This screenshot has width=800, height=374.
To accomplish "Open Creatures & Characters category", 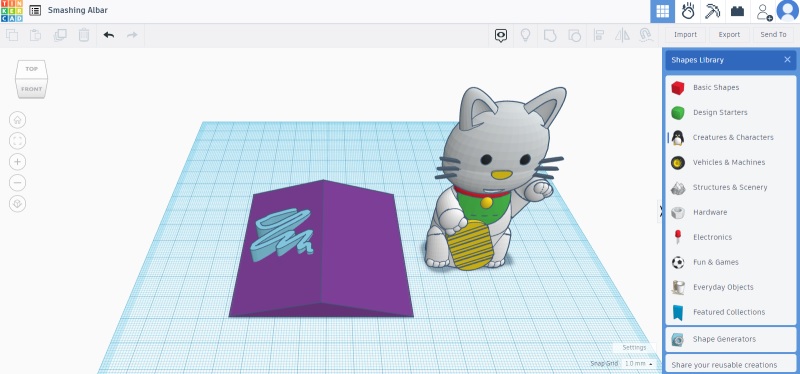I will pos(731,138).
